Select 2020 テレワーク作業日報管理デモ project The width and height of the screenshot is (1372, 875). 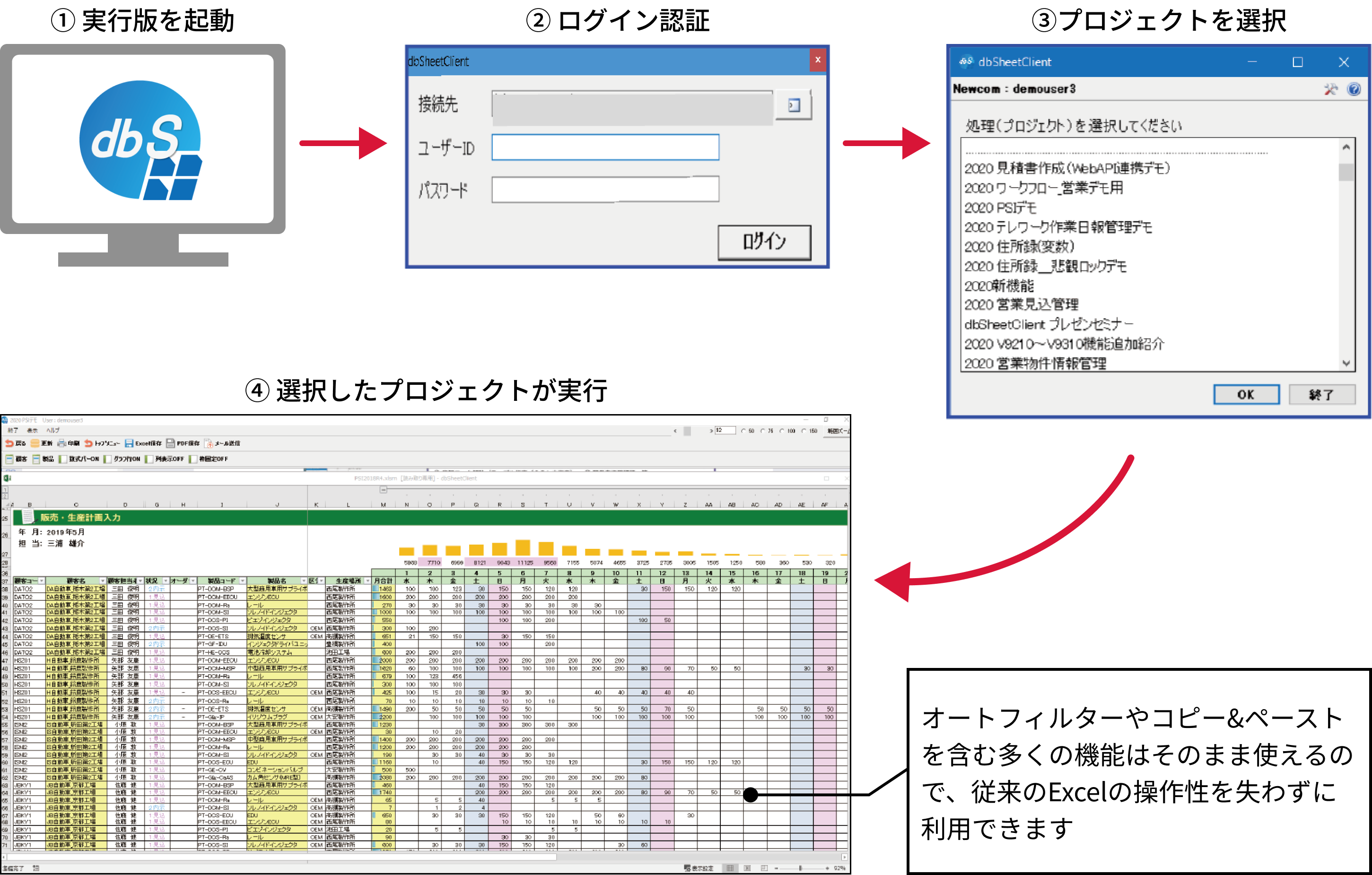[1058, 227]
